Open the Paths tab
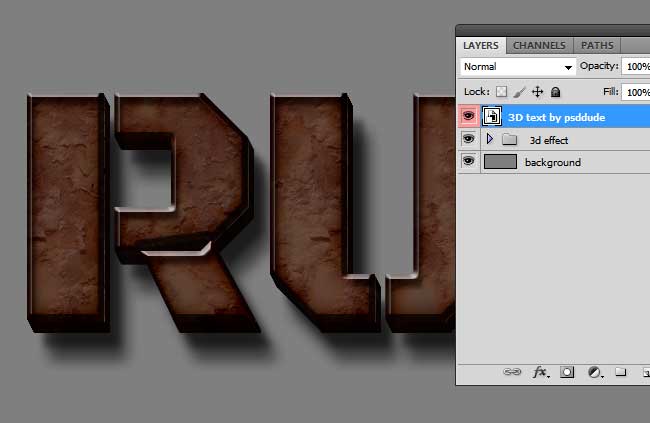650x423 pixels. 597,45
